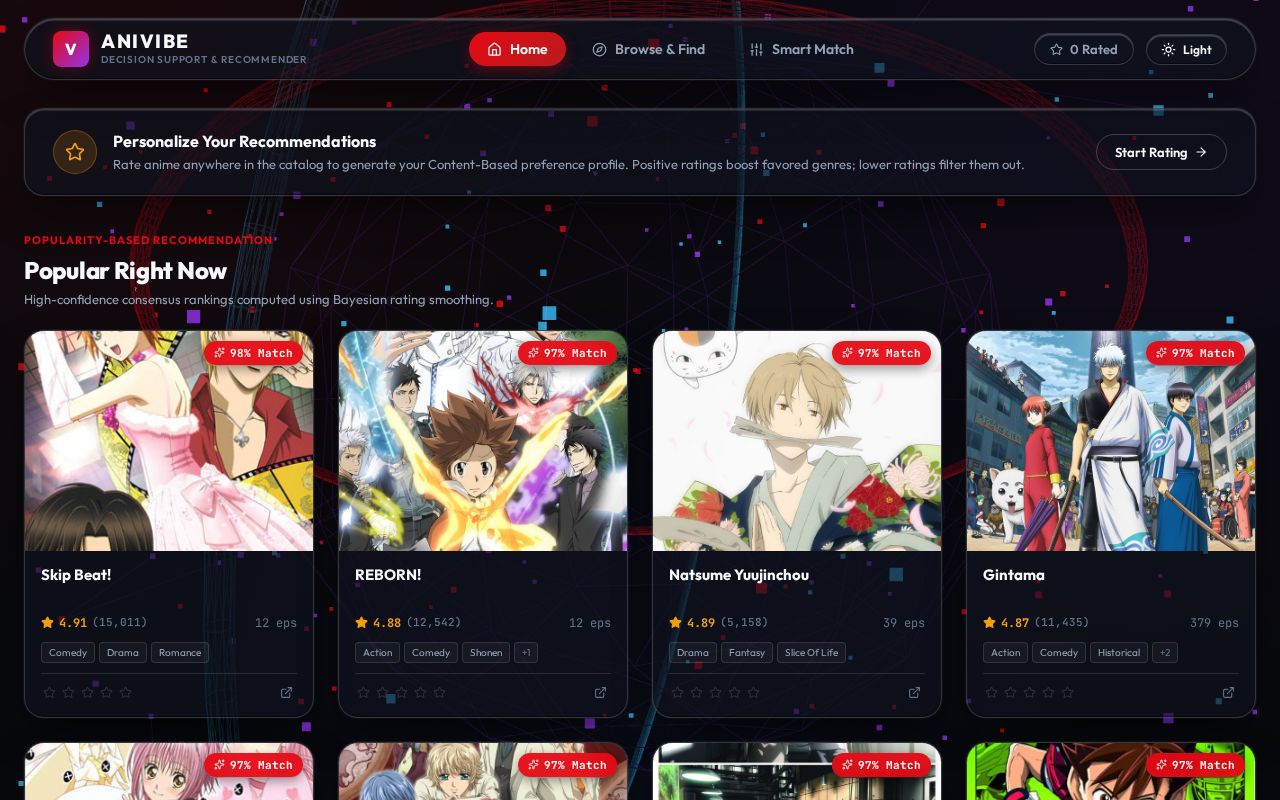Click the Gintama title
The image size is (1280, 800).
[1014, 575]
